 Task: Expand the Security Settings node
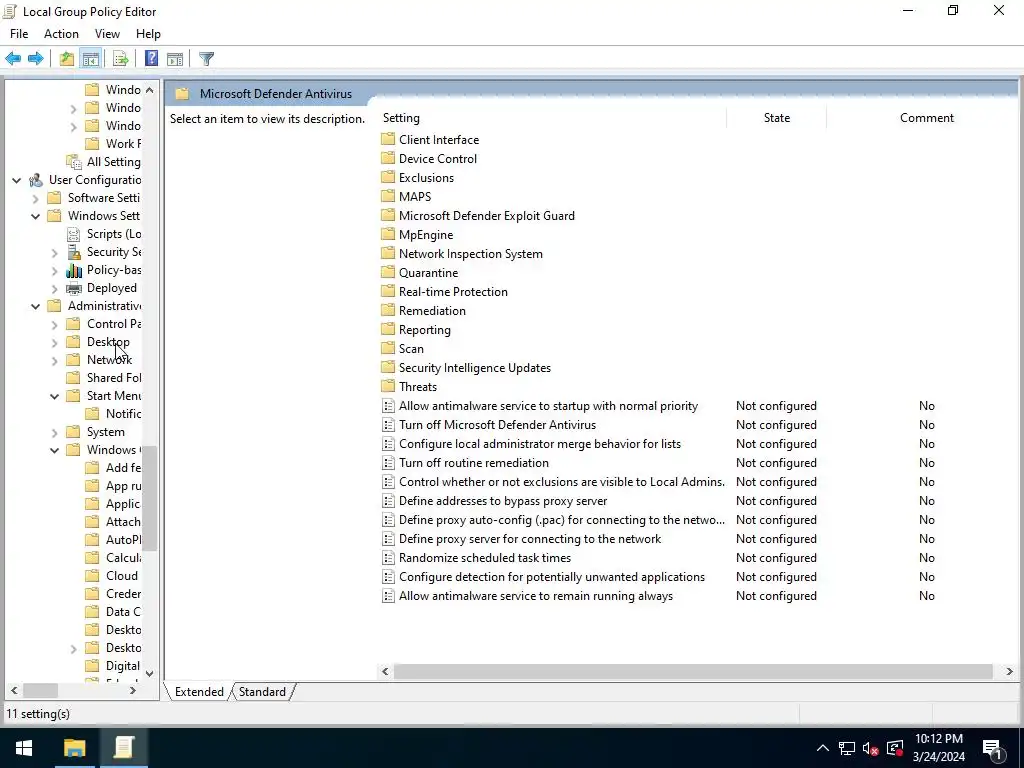pos(55,253)
